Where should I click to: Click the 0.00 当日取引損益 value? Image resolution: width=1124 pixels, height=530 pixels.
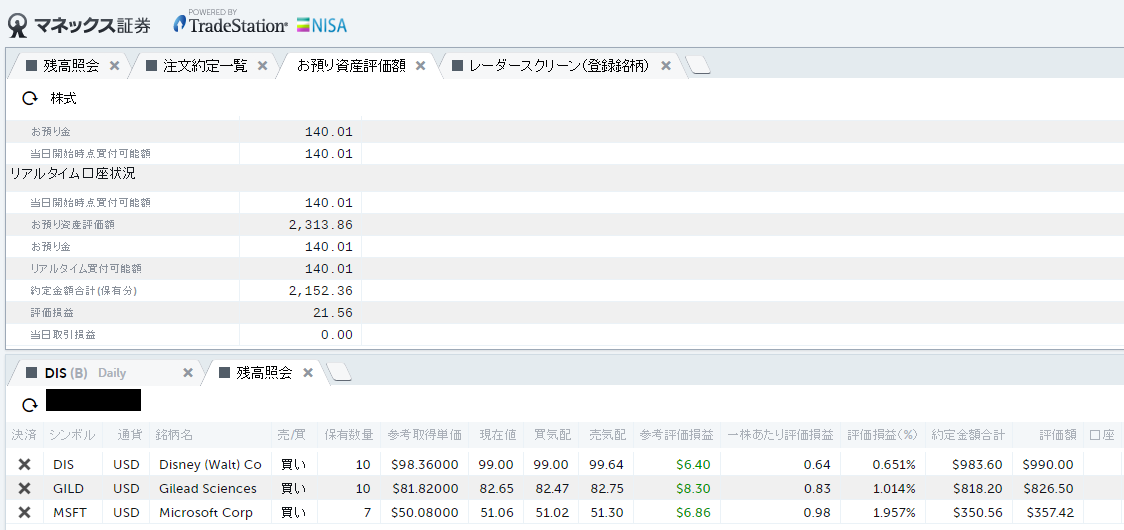point(337,335)
